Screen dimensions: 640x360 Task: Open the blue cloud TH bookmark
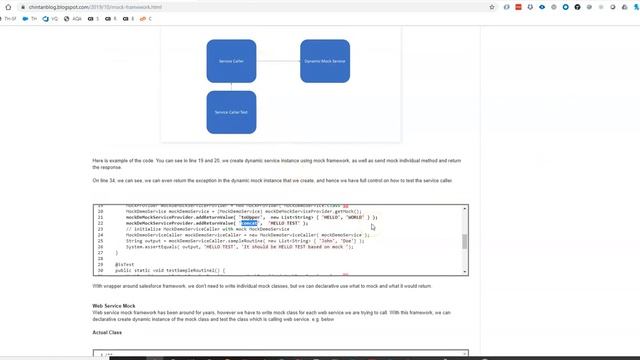(x=29, y=19)
